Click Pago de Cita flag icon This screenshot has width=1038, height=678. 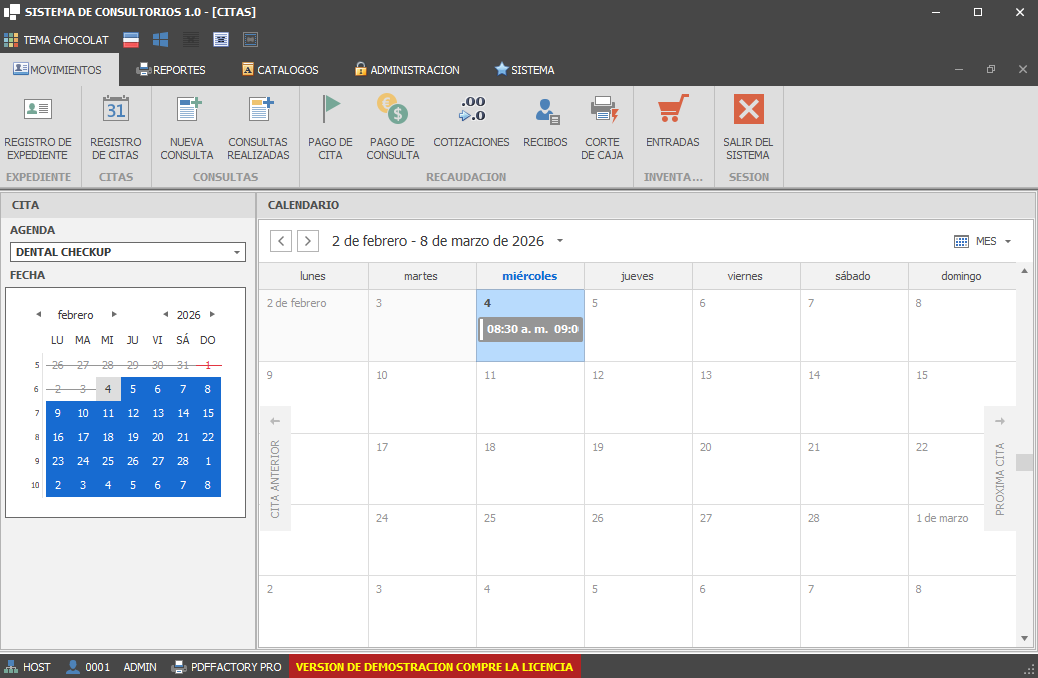click(330, 108)
